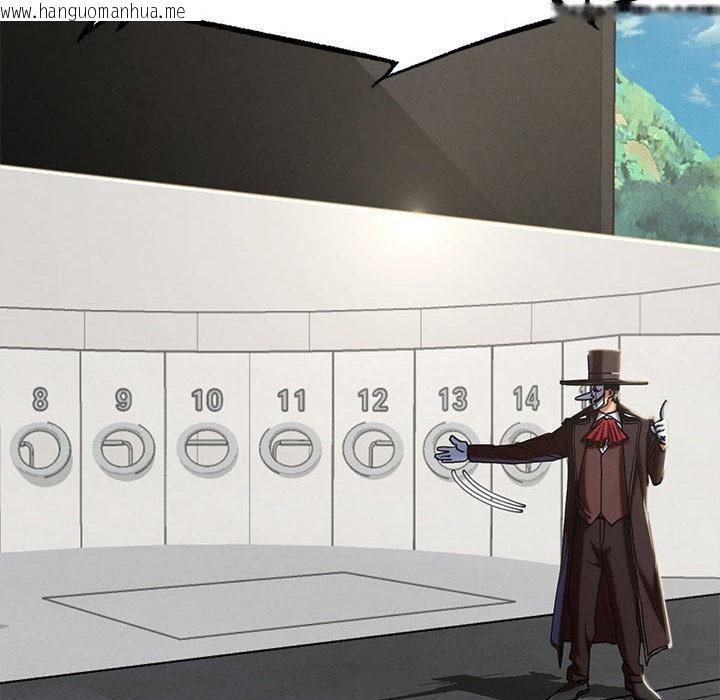The width and height of the screenshot is (720, 700).
Task: Click the number 12 door label
Action: (x=373, y=401)
